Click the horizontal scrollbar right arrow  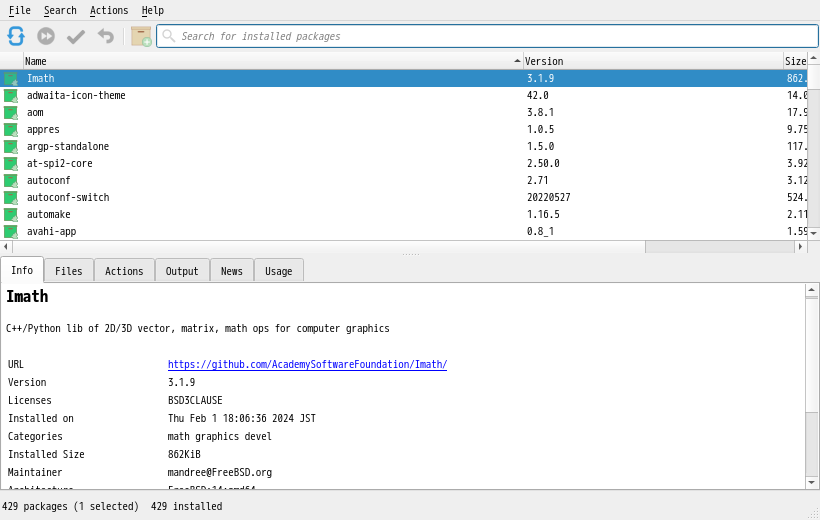tap(800, 246)
